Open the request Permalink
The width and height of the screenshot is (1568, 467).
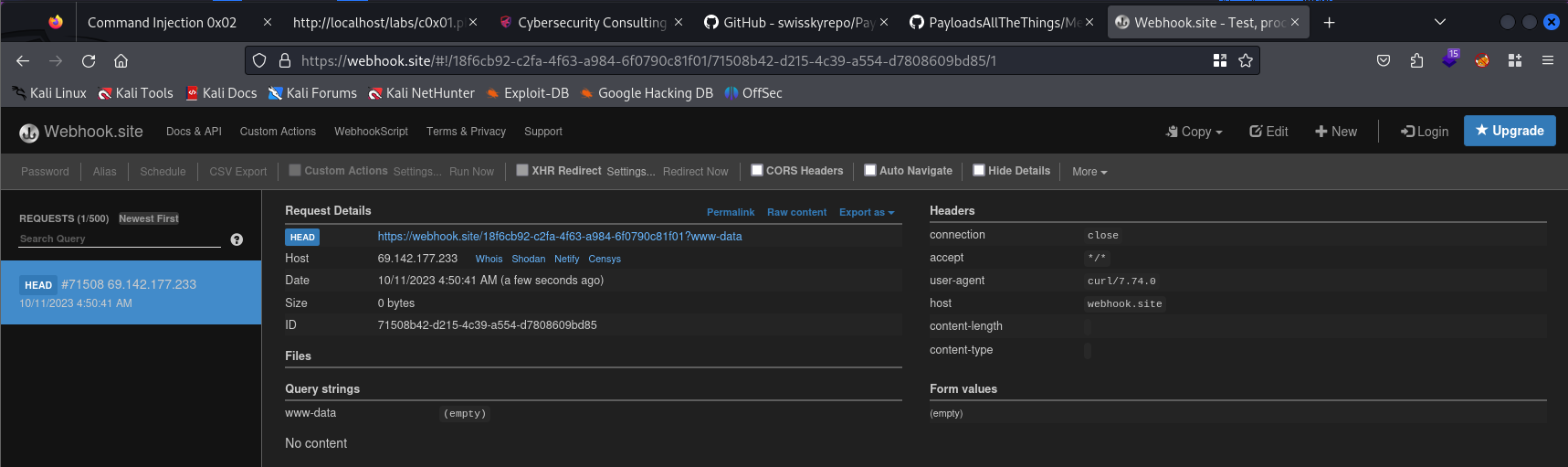[731, 212]
